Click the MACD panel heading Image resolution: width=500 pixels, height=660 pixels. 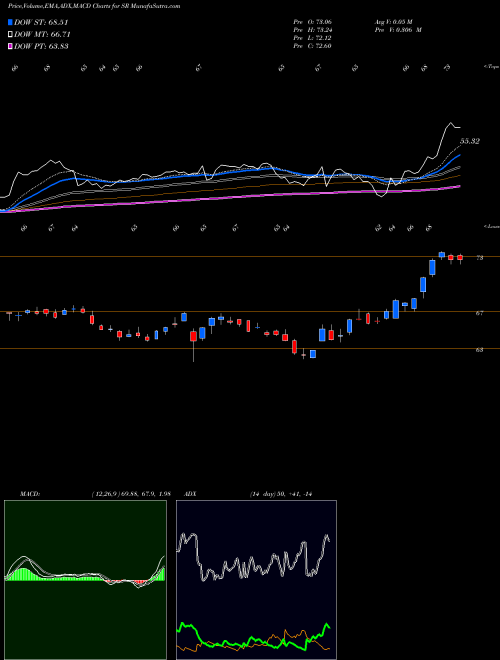pyautogui.click(x=29, y=494)
